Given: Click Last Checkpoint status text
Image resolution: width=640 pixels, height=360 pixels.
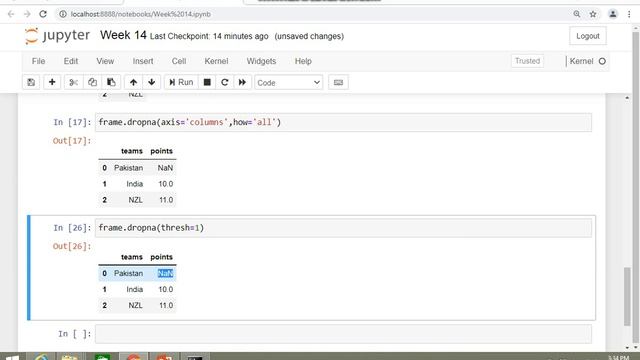Looking at the screenshot, I should pos(209,36).
